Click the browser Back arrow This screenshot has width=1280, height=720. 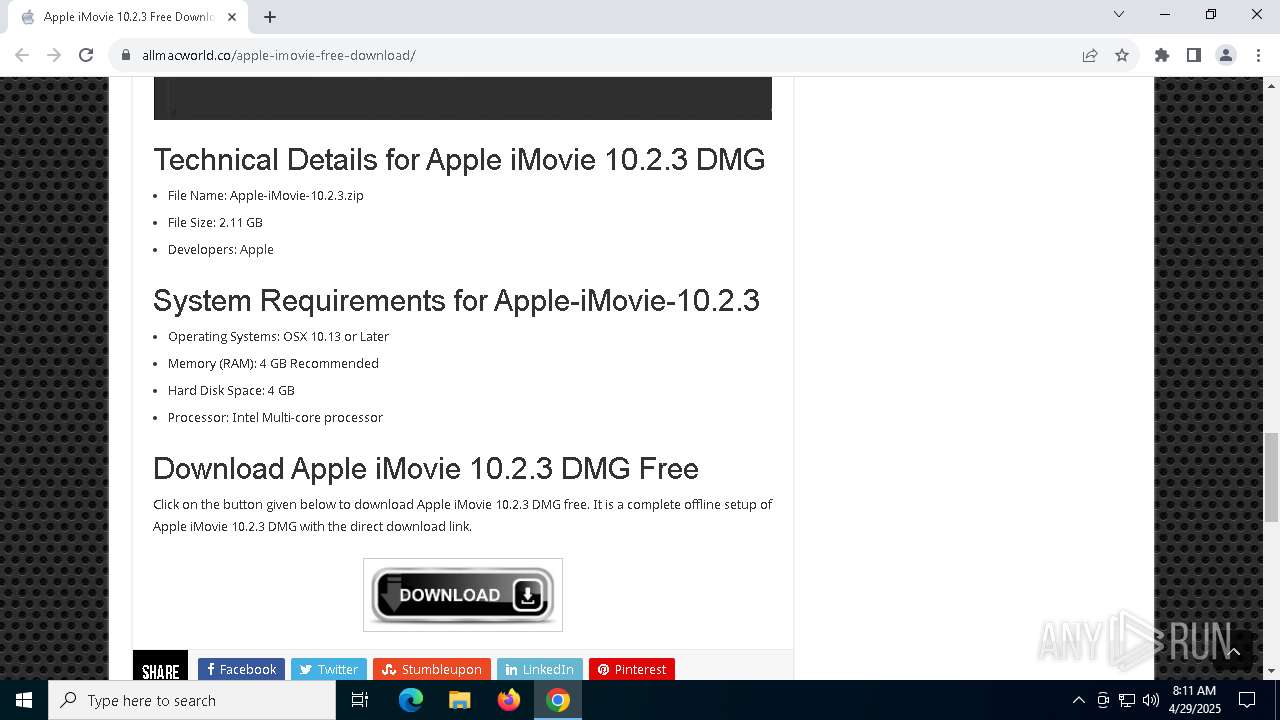22,55
